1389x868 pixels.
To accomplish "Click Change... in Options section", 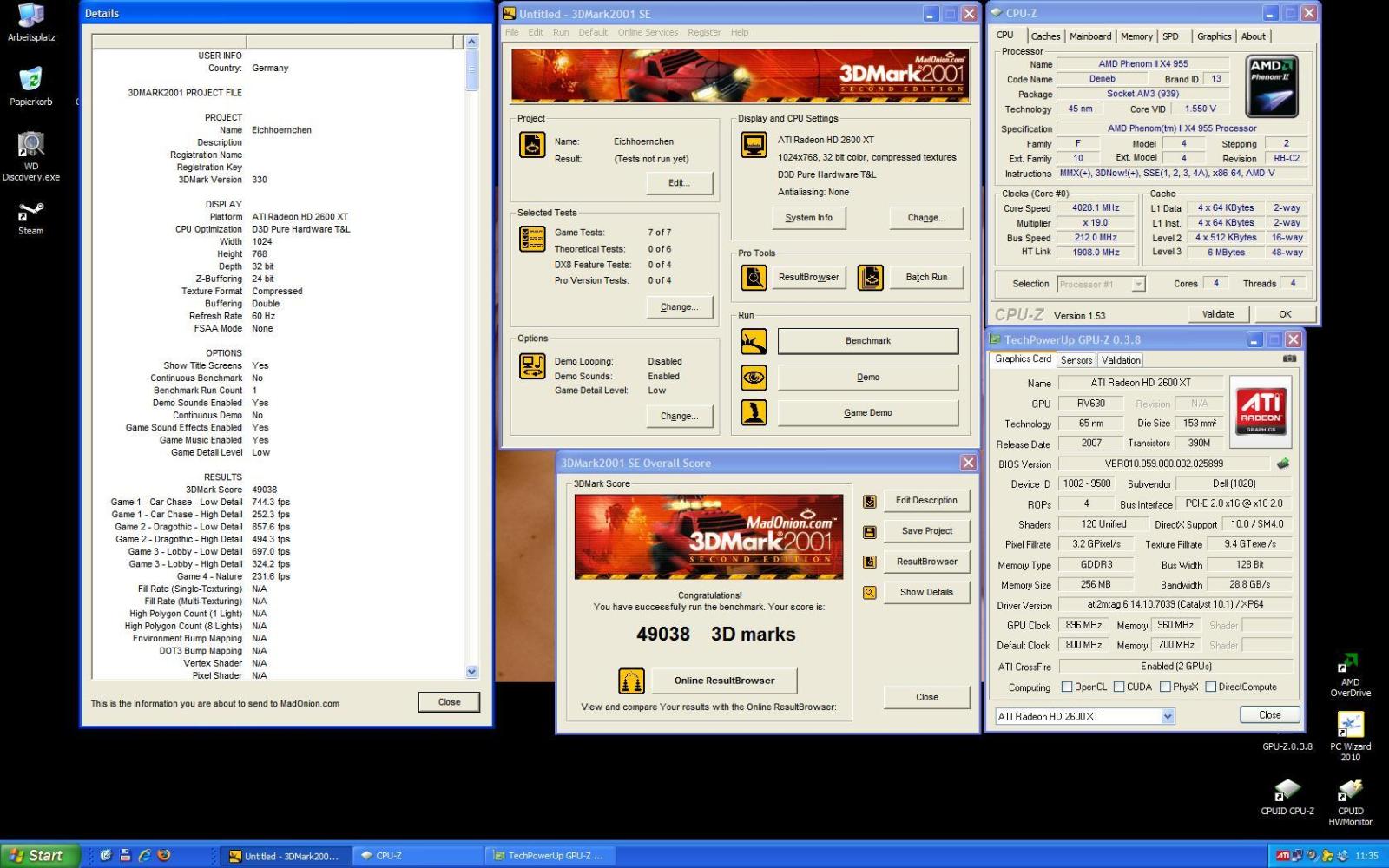I will tap(680, 417).
